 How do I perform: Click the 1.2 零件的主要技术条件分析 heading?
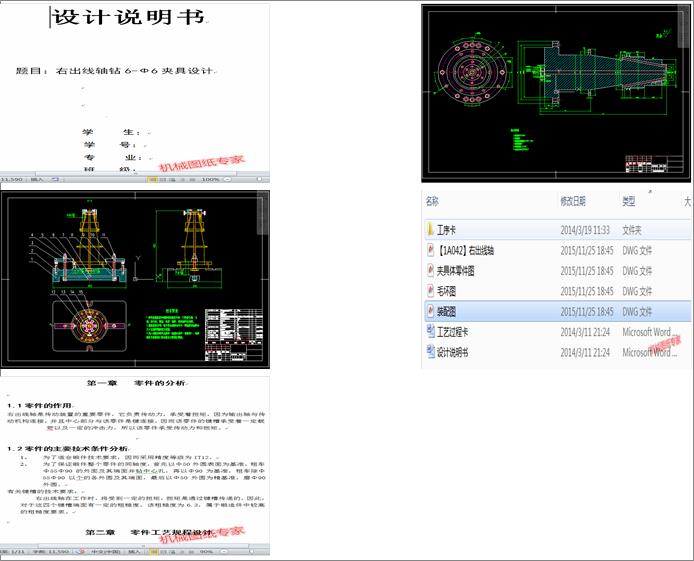click(67, 449)
